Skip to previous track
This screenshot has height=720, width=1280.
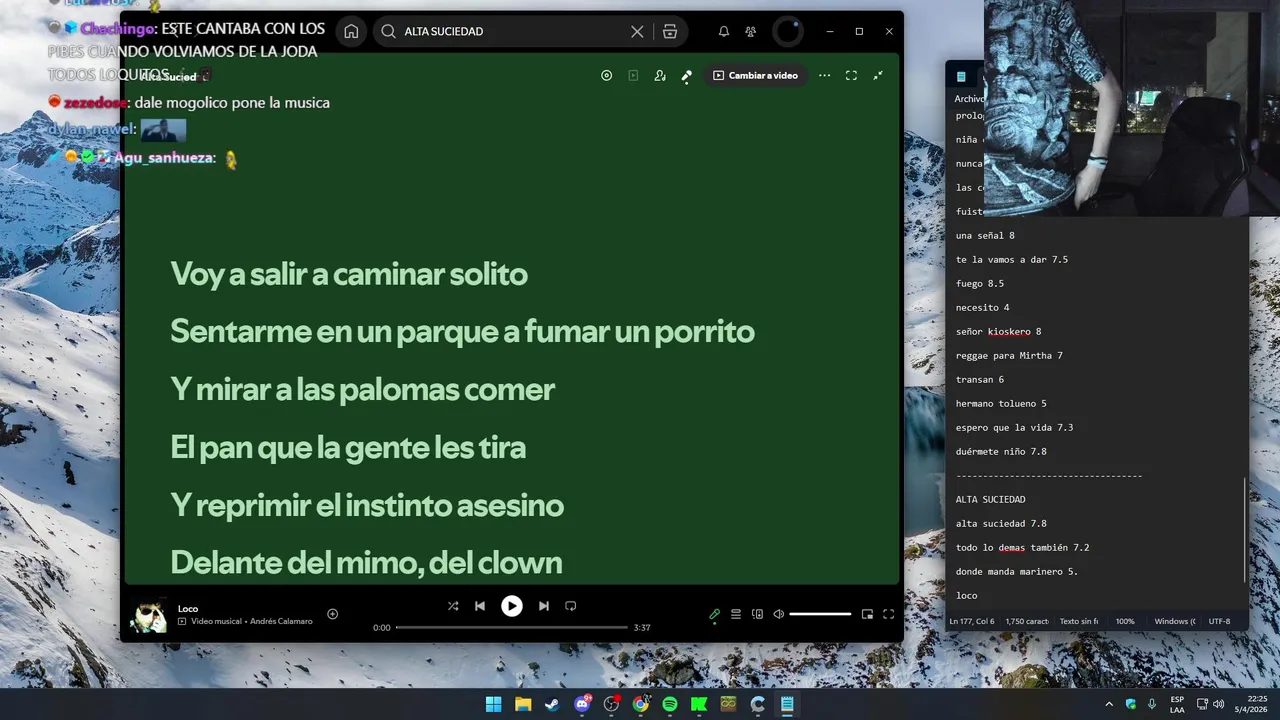pos(480,606)
